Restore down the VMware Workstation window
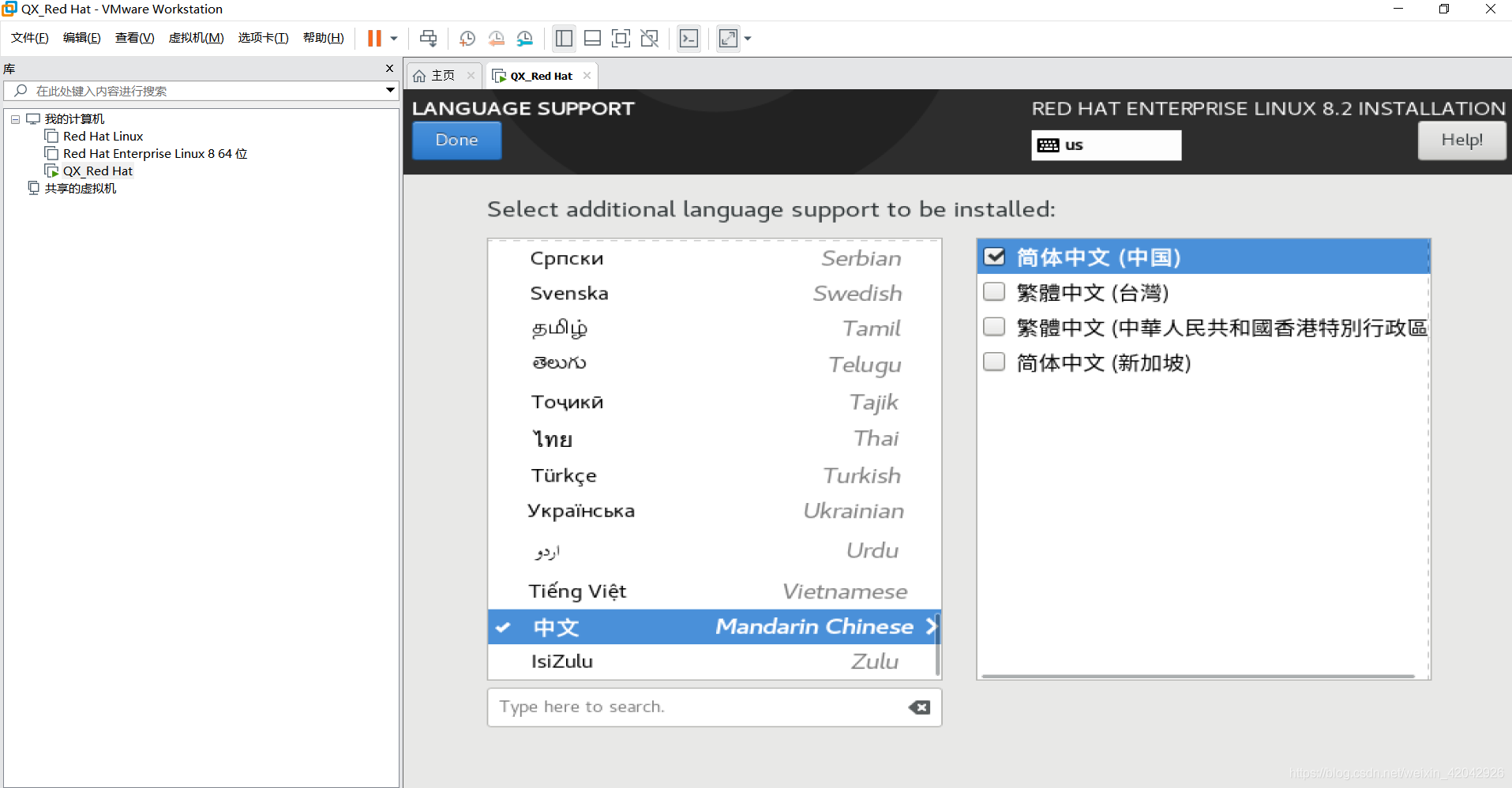Screen dimensions: 1512x788 coord(1444,9)
